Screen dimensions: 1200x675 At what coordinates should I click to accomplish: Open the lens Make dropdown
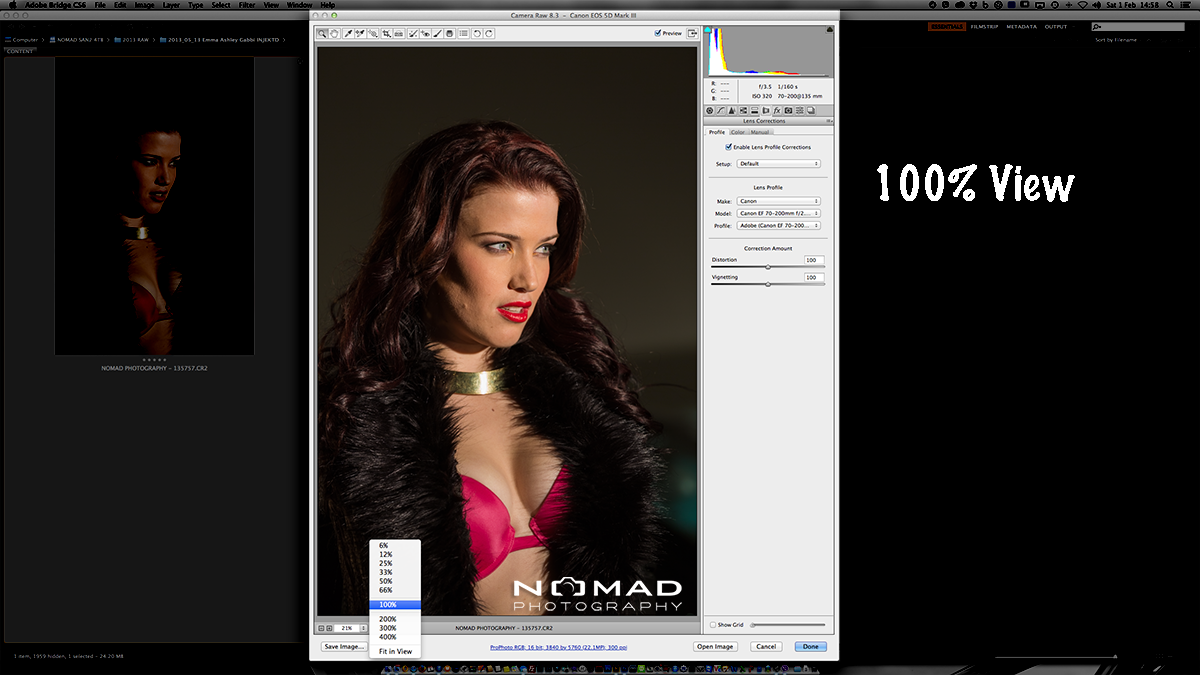pos(779,201)
